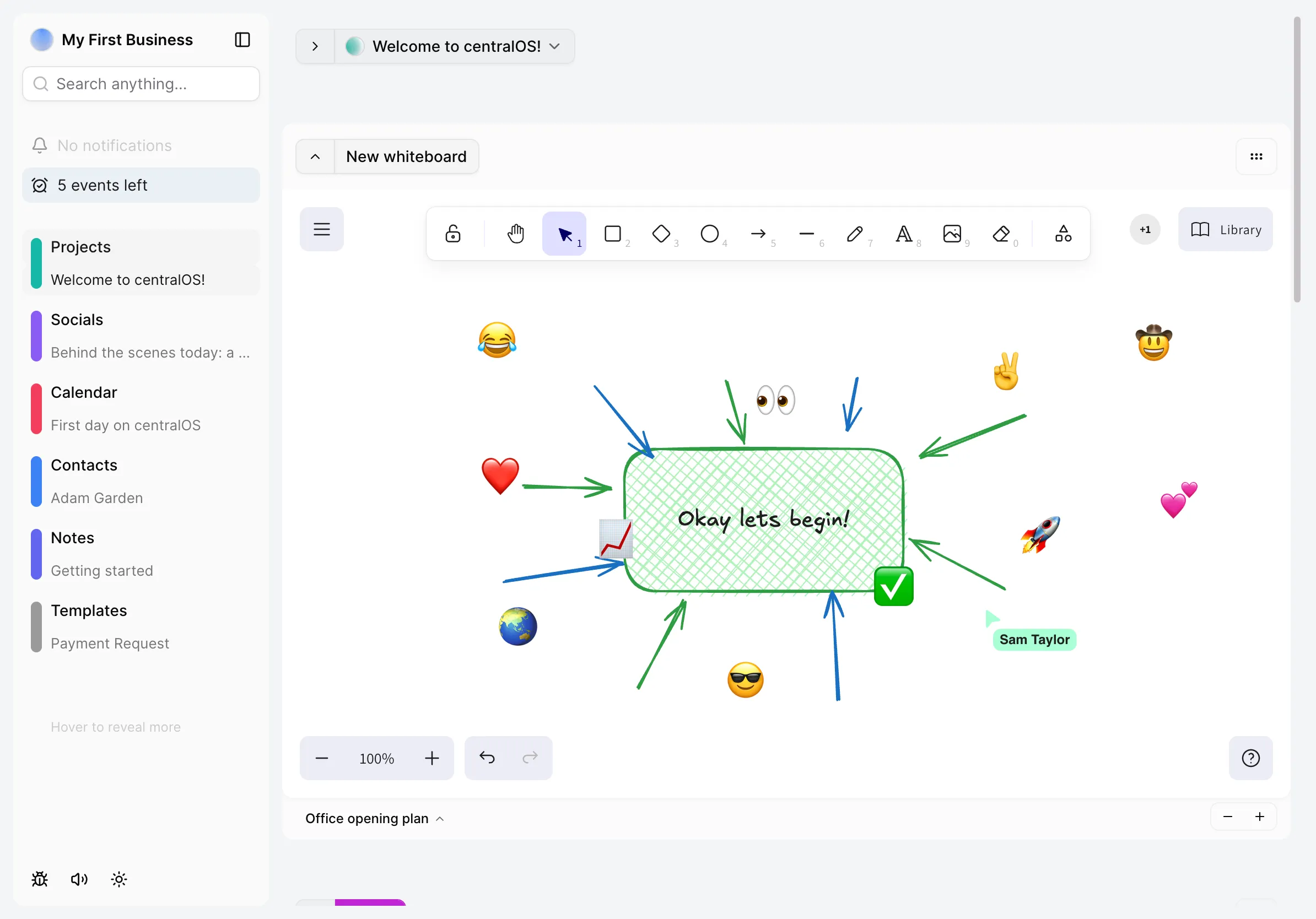Zoom in the whiteboard canvas

click(432, 758)
